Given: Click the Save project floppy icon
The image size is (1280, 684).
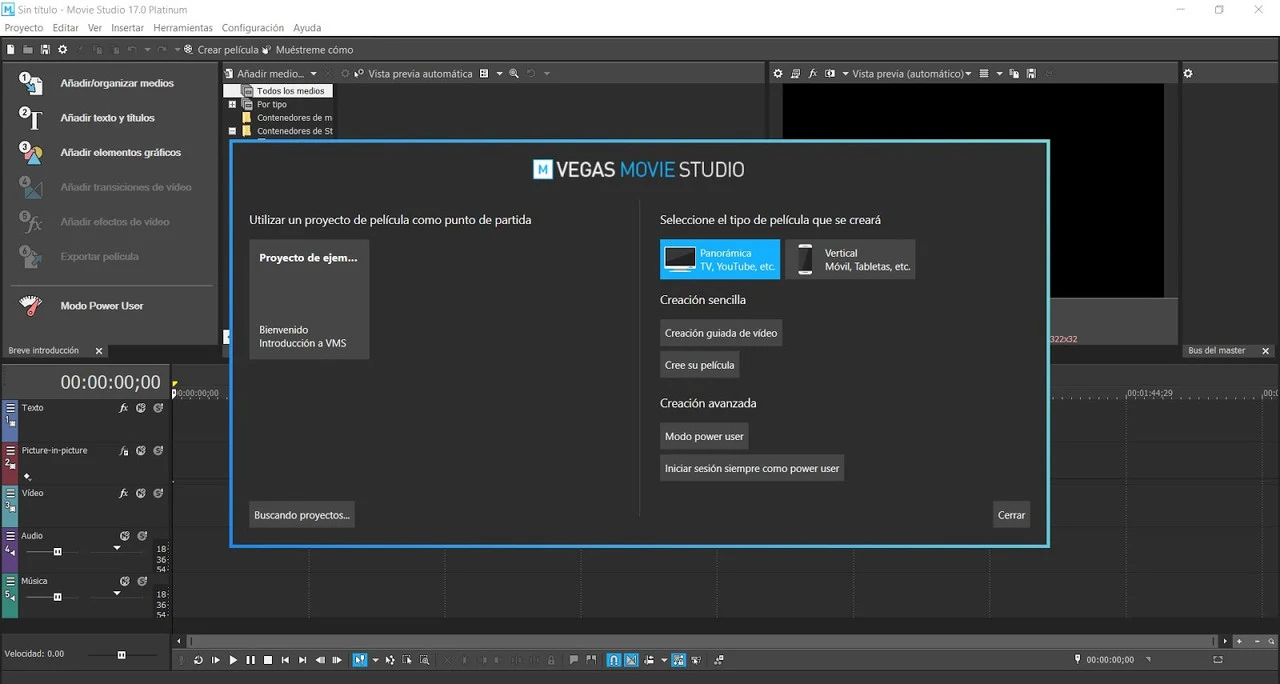Looking at the screenshot, I should click(45, 49).
